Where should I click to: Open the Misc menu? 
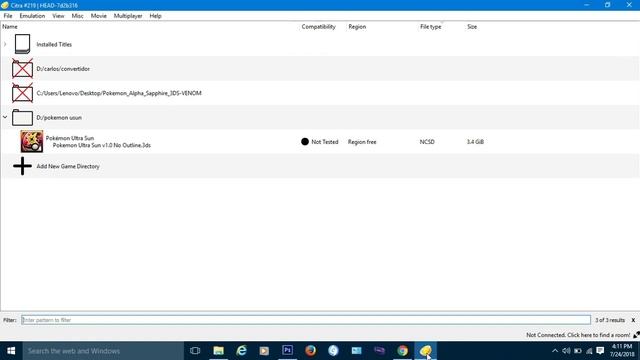coord(78,16)
